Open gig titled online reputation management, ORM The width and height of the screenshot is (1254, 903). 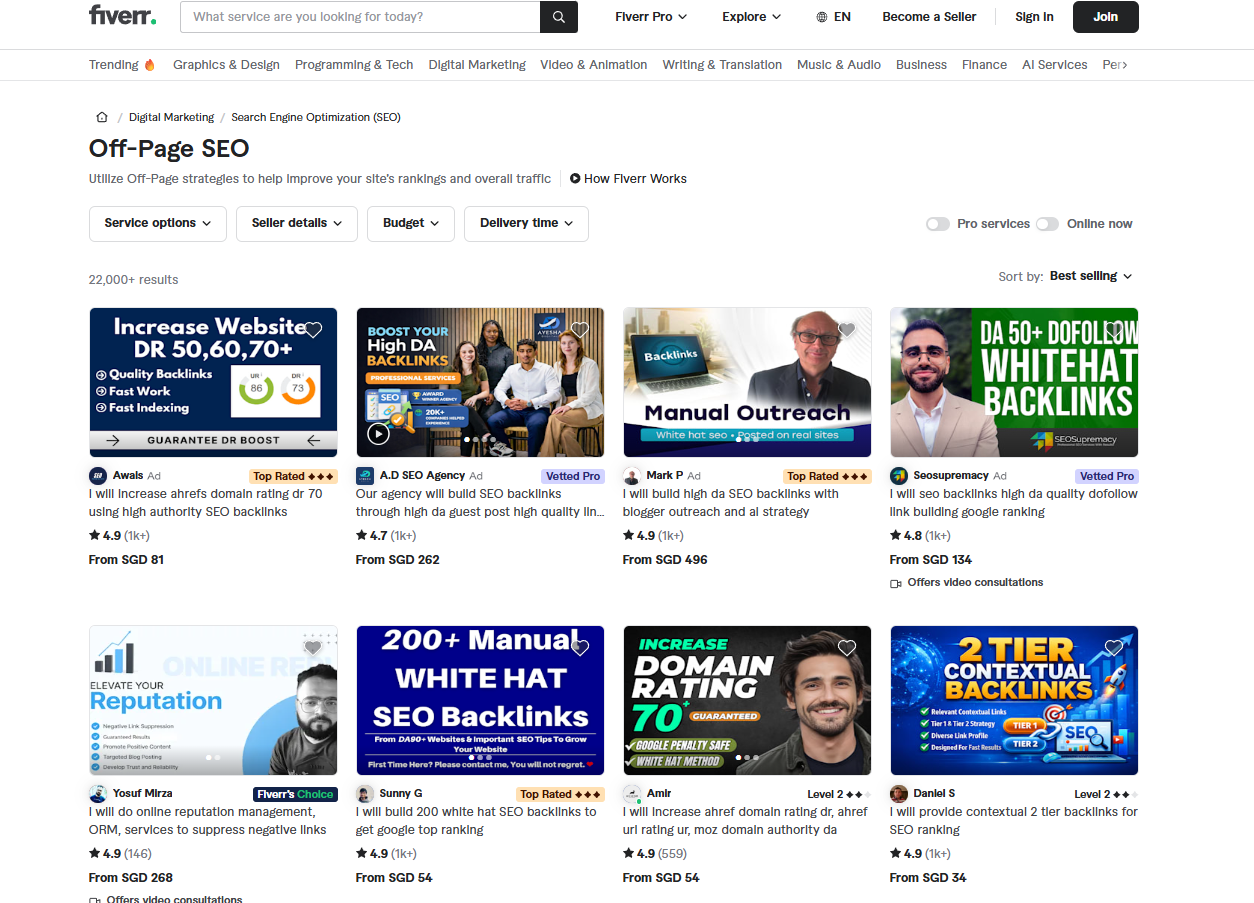(208, 821)
